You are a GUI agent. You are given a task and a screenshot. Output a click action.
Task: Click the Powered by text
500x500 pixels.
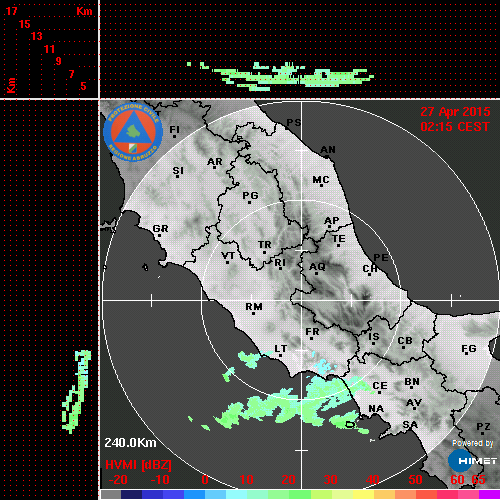(x=473, y=443)
